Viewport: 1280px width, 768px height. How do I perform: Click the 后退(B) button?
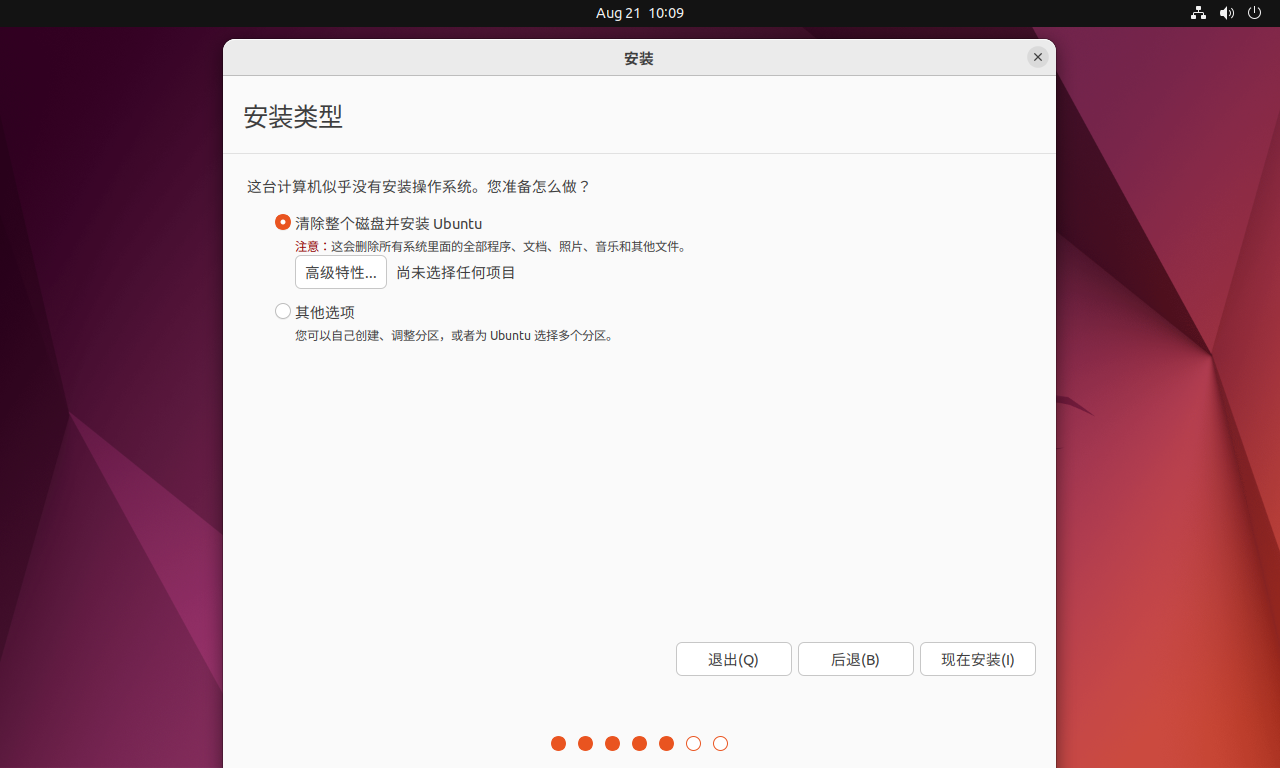(x=855, y=659)
